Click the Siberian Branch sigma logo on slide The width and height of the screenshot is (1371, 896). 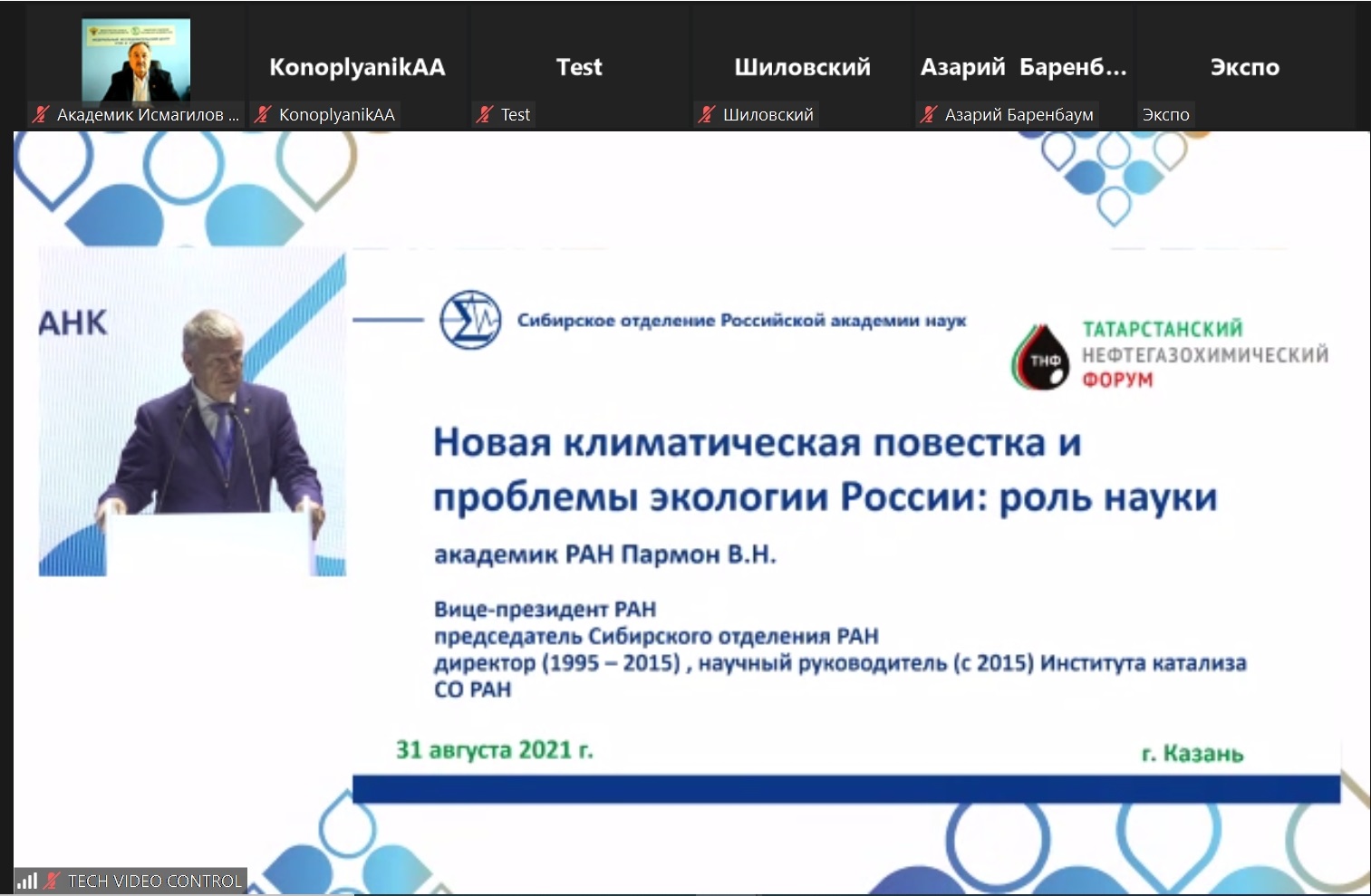point(470,320)
